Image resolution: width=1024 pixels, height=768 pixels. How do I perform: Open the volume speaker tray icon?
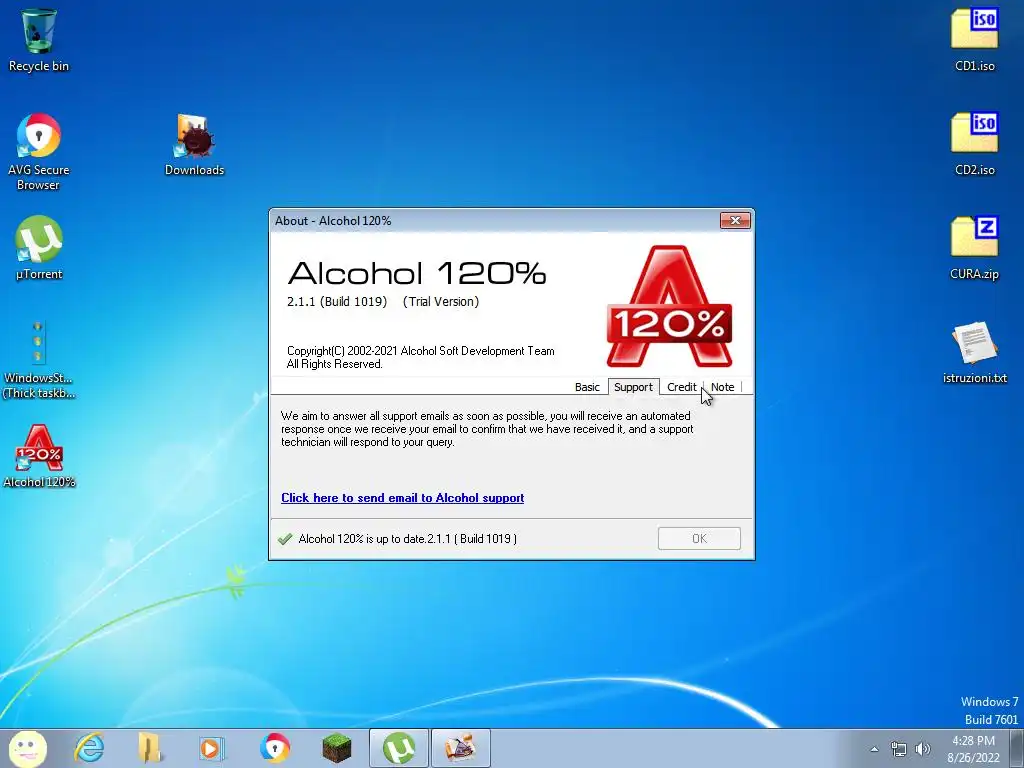click(922, 749)
